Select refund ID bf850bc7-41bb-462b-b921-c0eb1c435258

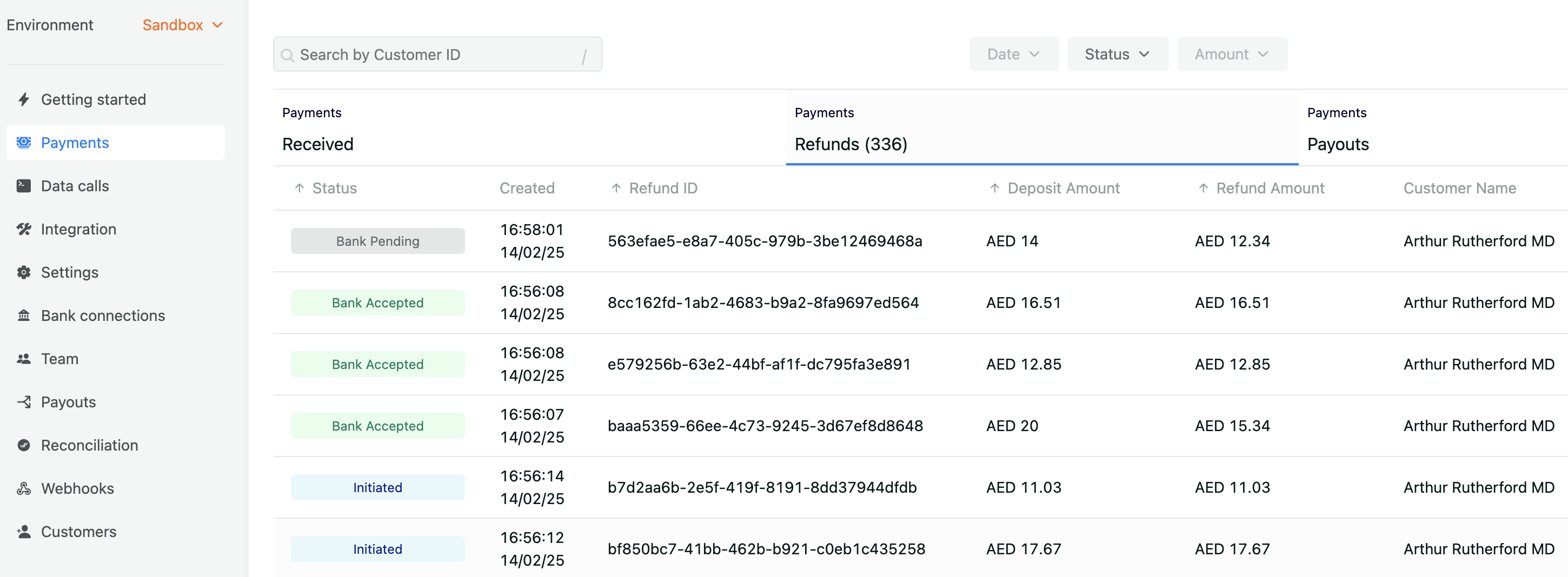pyautogui.click(x=766, y=548)
